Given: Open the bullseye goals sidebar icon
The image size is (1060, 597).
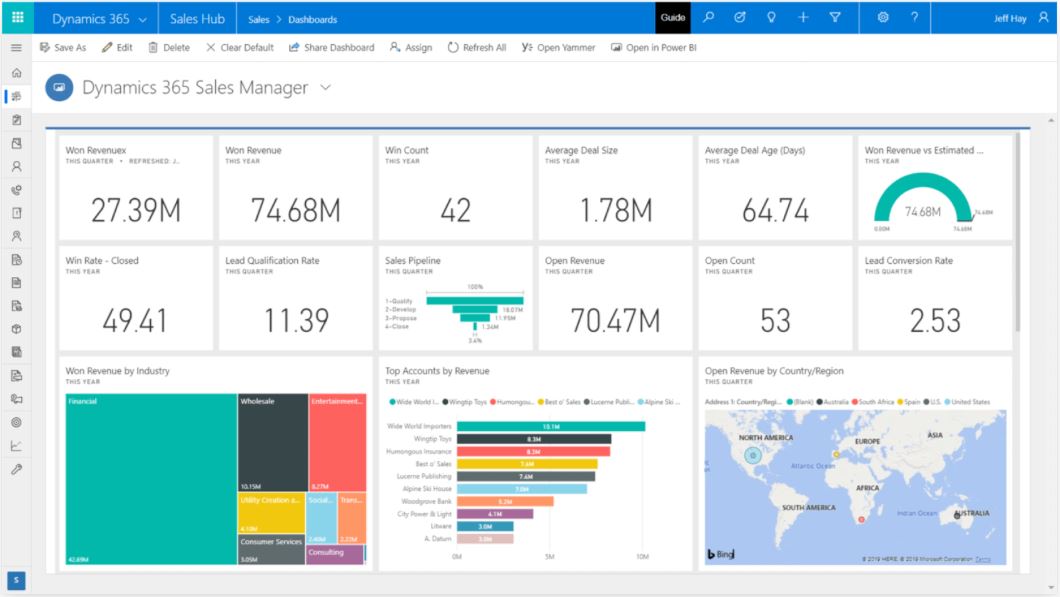Looking at the screenshot, I should (16, 423).
